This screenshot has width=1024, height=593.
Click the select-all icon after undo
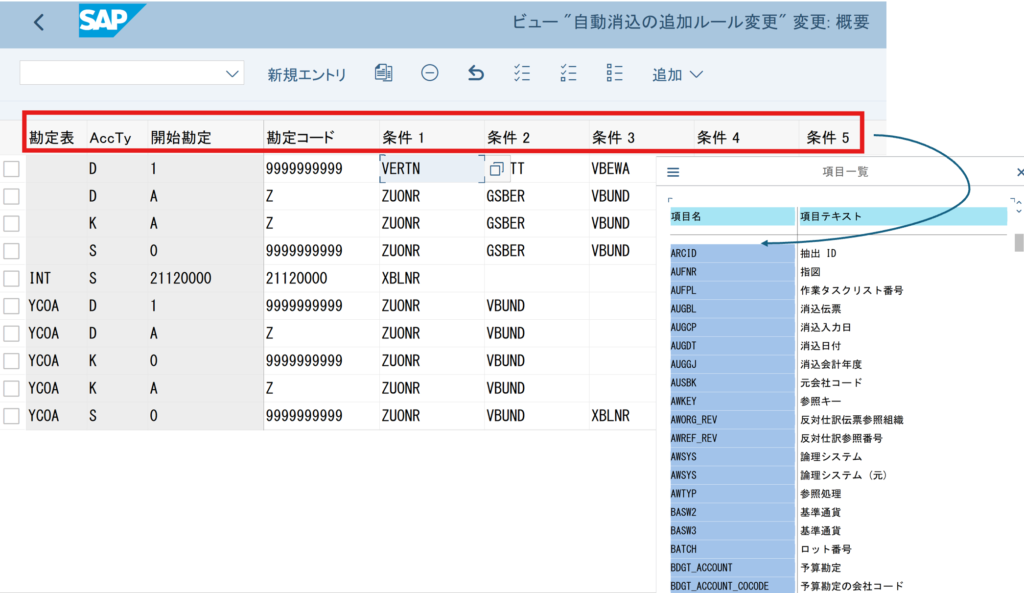(x=522, y=73)
